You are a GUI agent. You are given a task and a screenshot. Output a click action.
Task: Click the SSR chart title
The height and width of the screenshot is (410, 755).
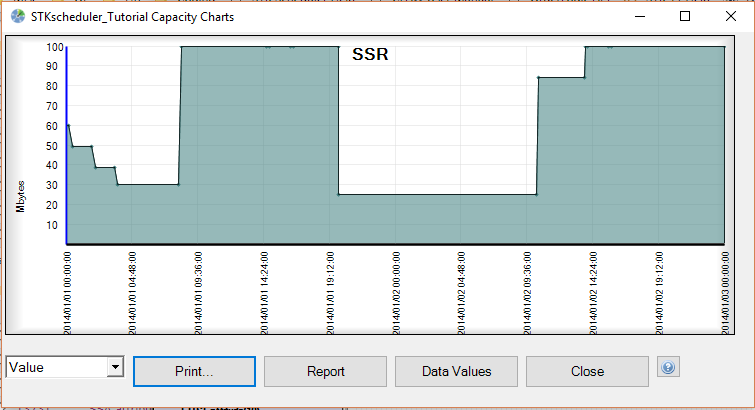(x=369, y=56)
